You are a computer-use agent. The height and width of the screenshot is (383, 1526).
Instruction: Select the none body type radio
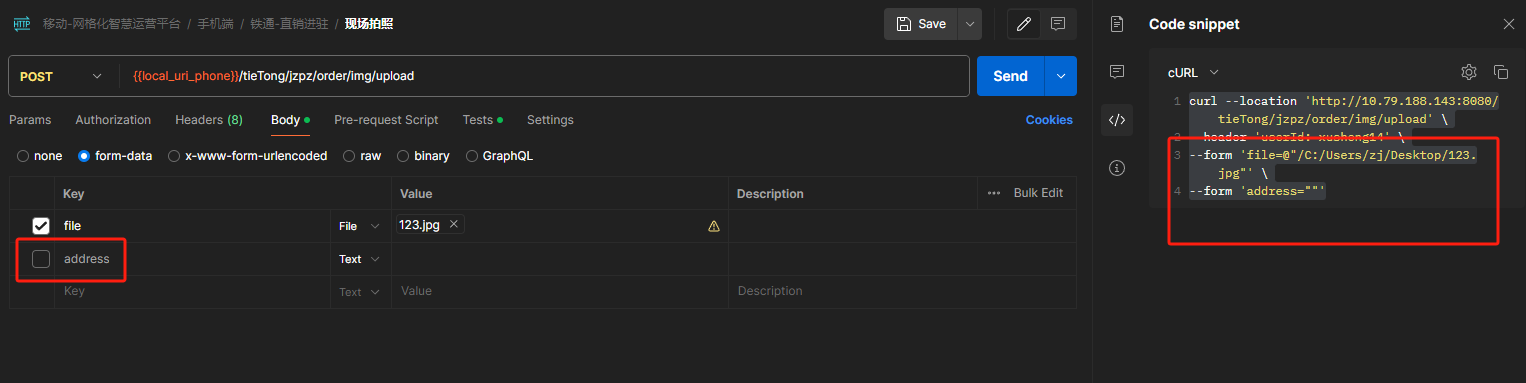point(23,156)
